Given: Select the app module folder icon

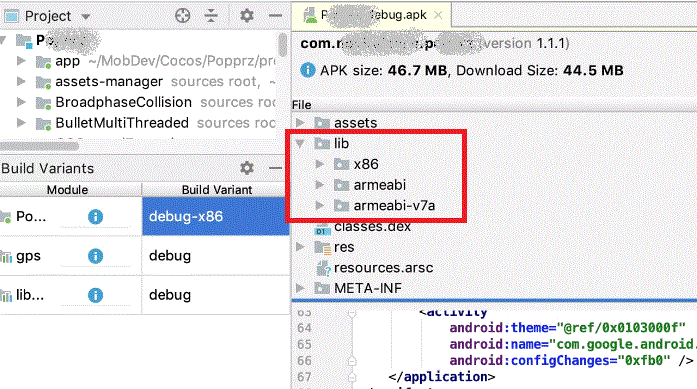Looking at the screenshot, I should [43, 61].
